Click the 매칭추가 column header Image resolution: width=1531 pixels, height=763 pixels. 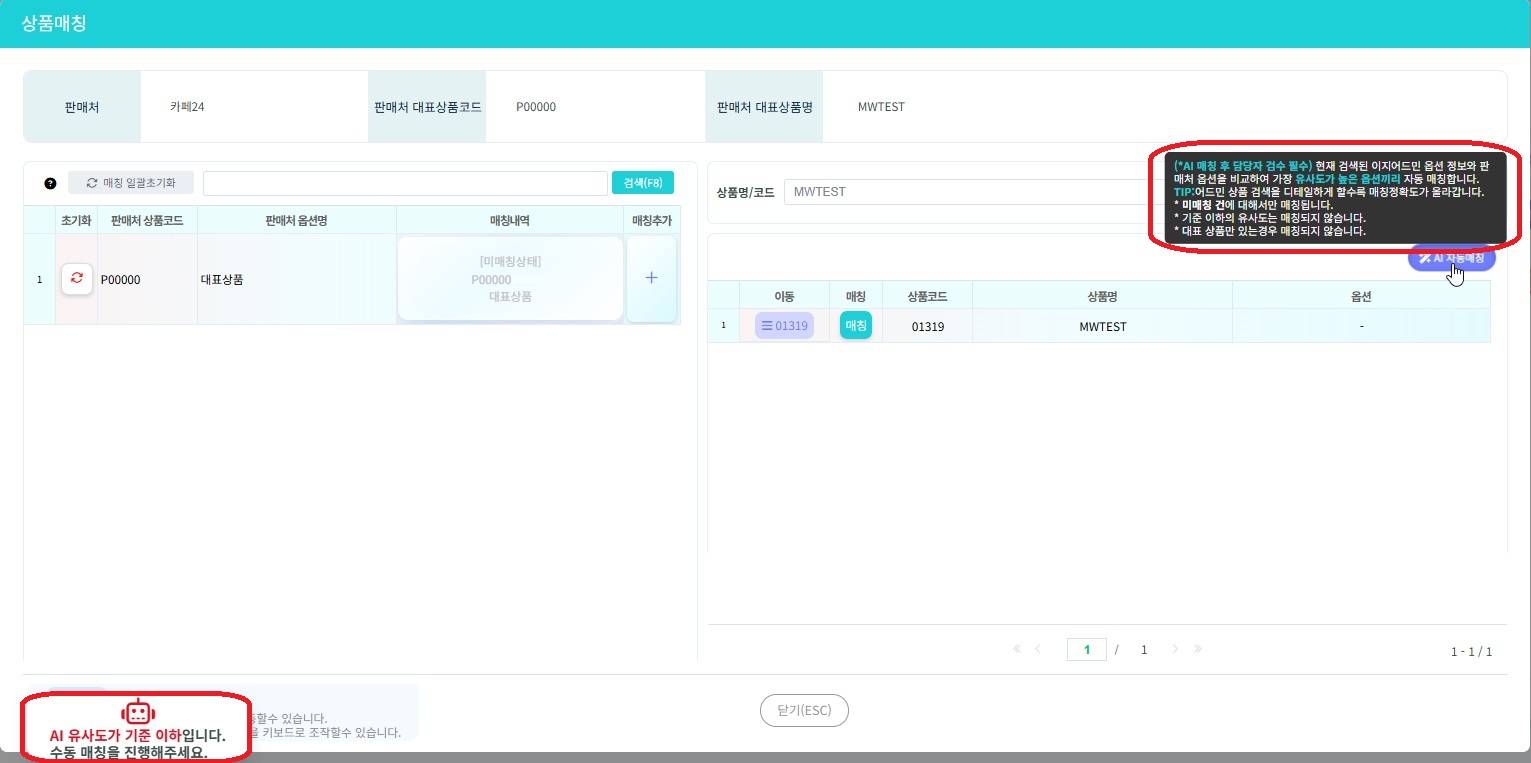click(651, 220)
